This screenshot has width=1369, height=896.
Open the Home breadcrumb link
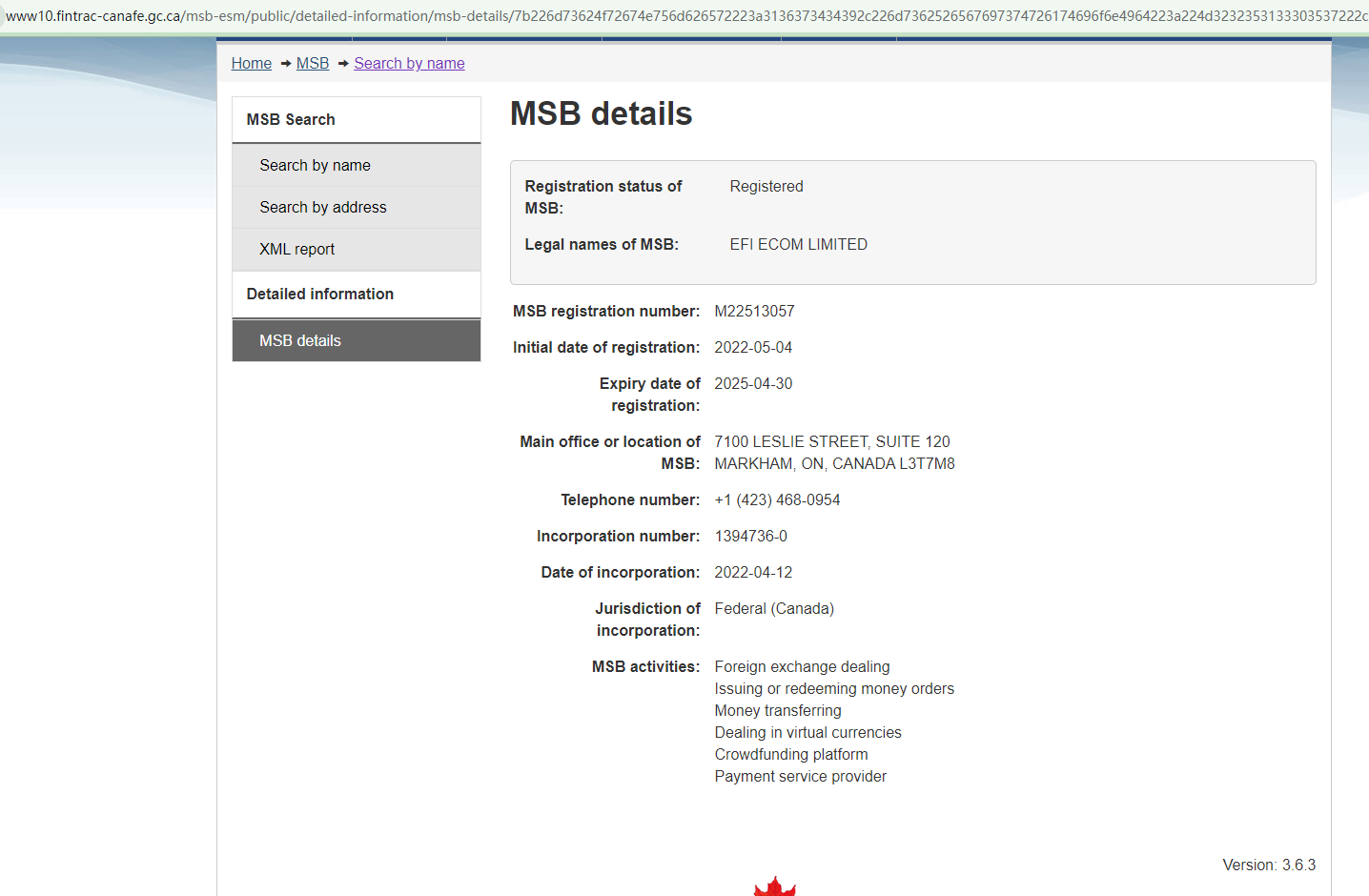(252, 63)
